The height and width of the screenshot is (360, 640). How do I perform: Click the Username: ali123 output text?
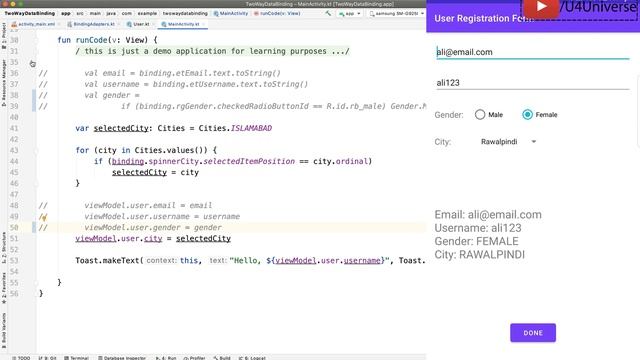point(478,228)
